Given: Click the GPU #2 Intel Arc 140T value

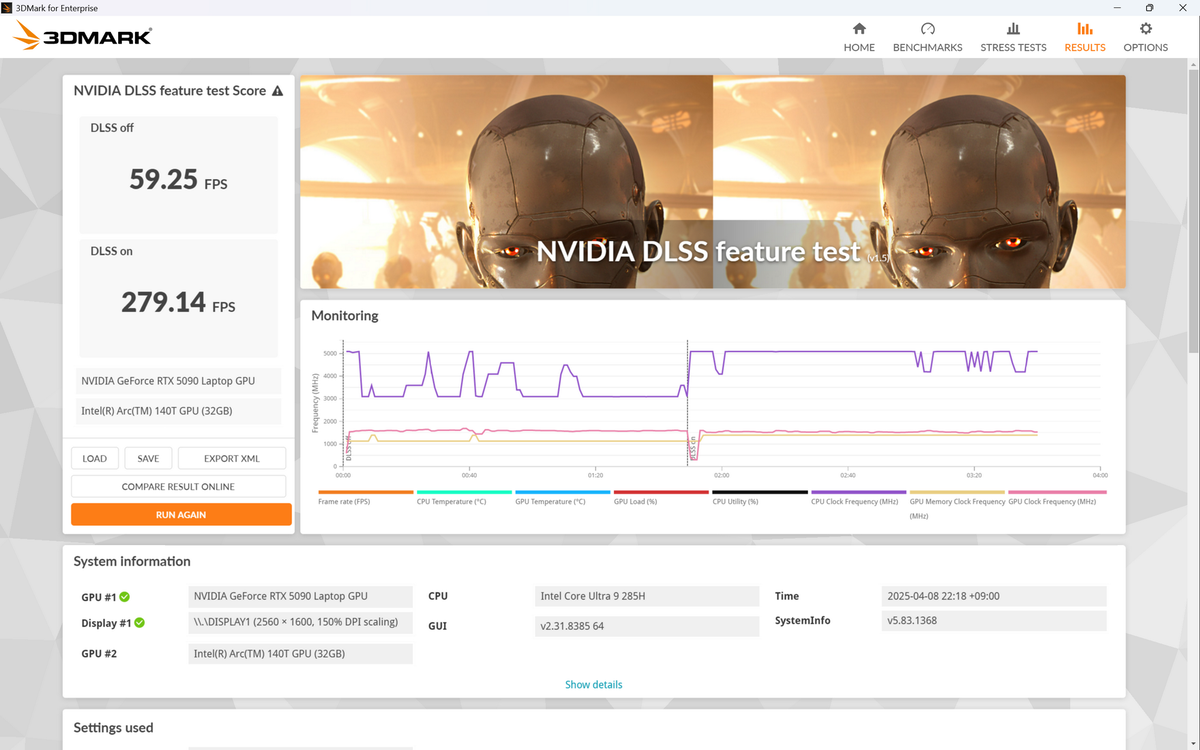Looking at the screenshot, I should coord(300,654).
